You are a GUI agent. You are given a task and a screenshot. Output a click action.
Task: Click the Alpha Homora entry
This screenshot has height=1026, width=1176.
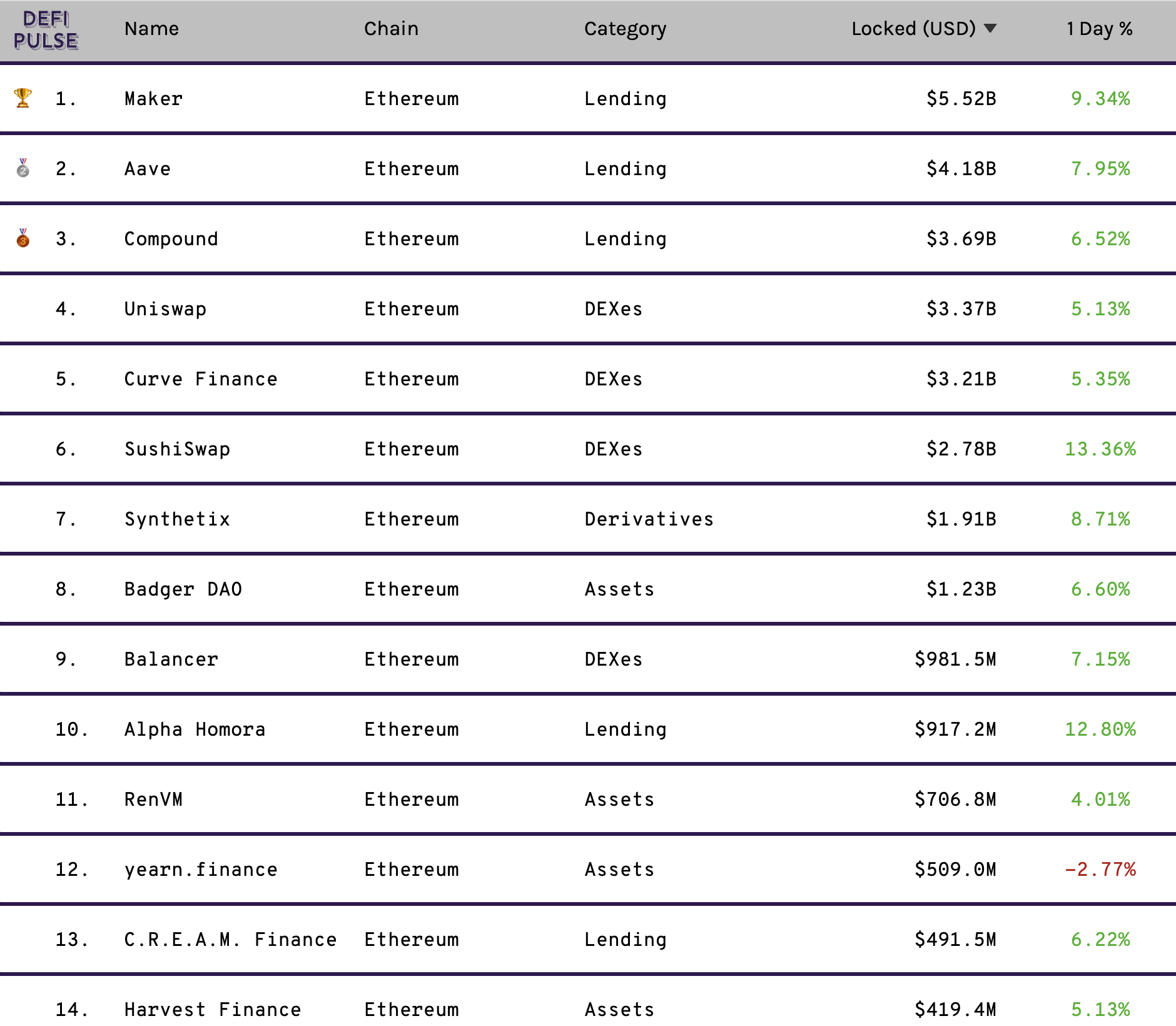tap(195, 729)
